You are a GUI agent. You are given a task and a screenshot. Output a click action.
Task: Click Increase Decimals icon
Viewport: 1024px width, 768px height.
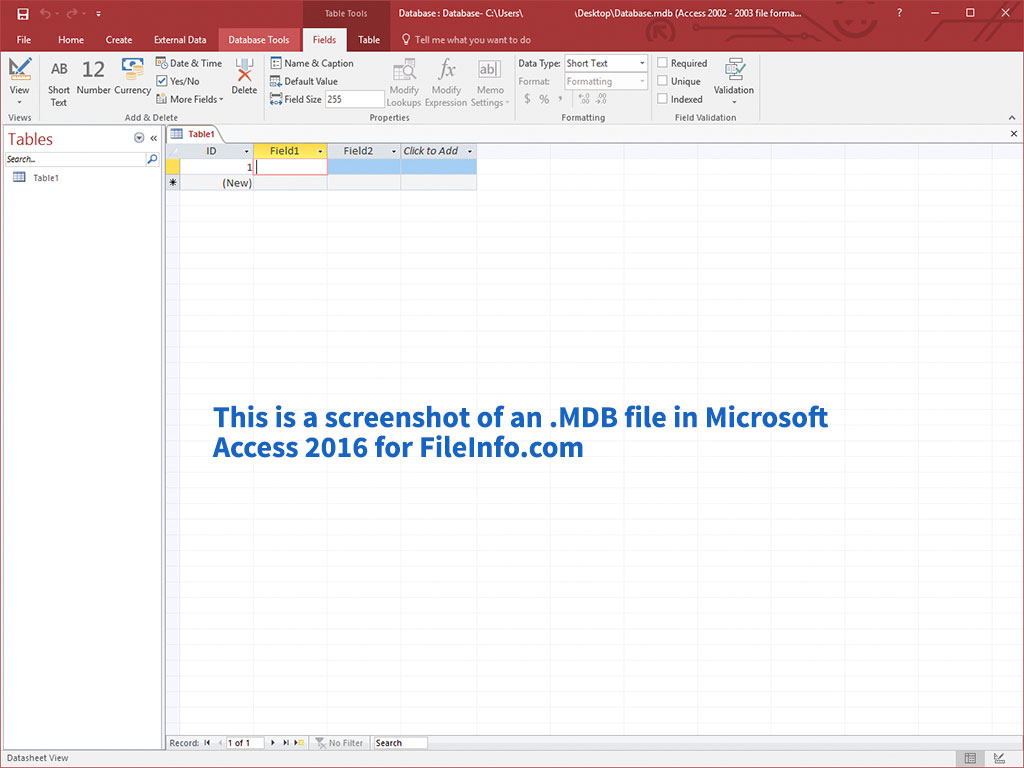tap(584, 99)
